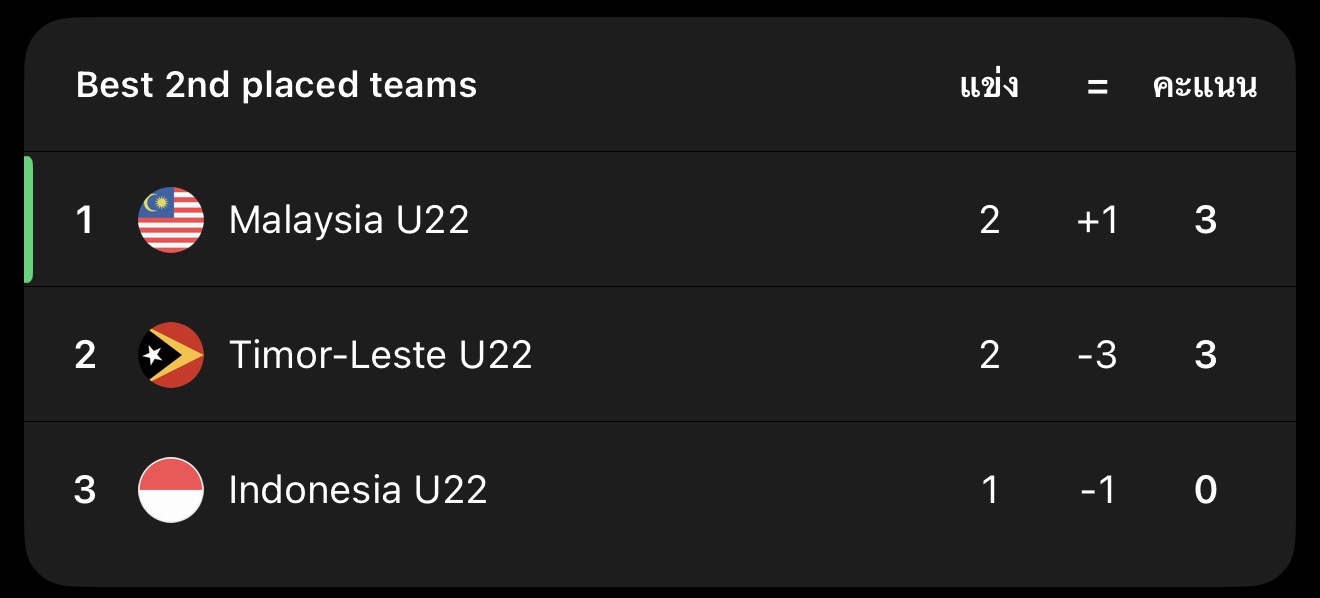Click Indonesia U22's -1 goal difference
1320x598 pixels.
coord(1097,490)
